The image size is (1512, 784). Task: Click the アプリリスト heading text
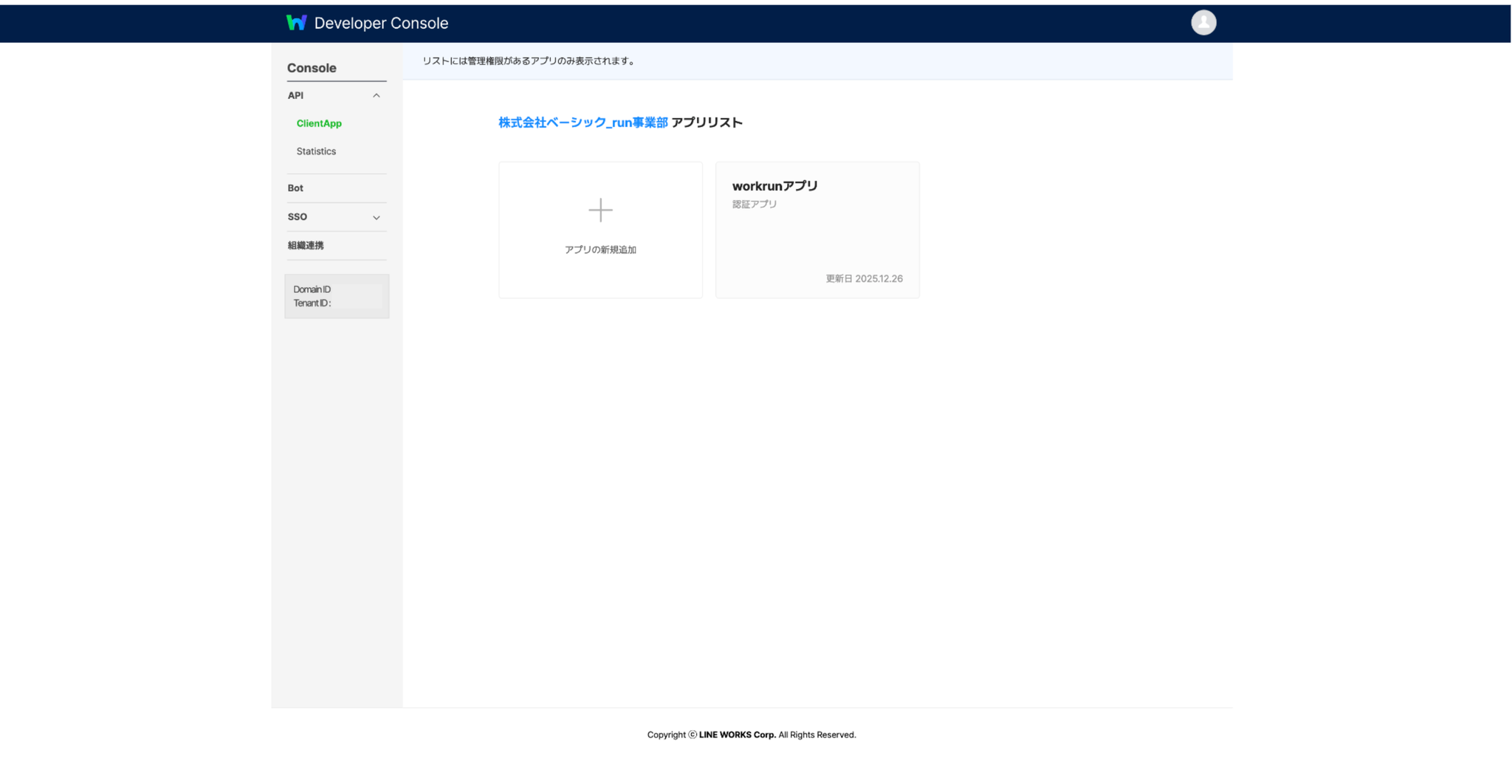point(707,123)
